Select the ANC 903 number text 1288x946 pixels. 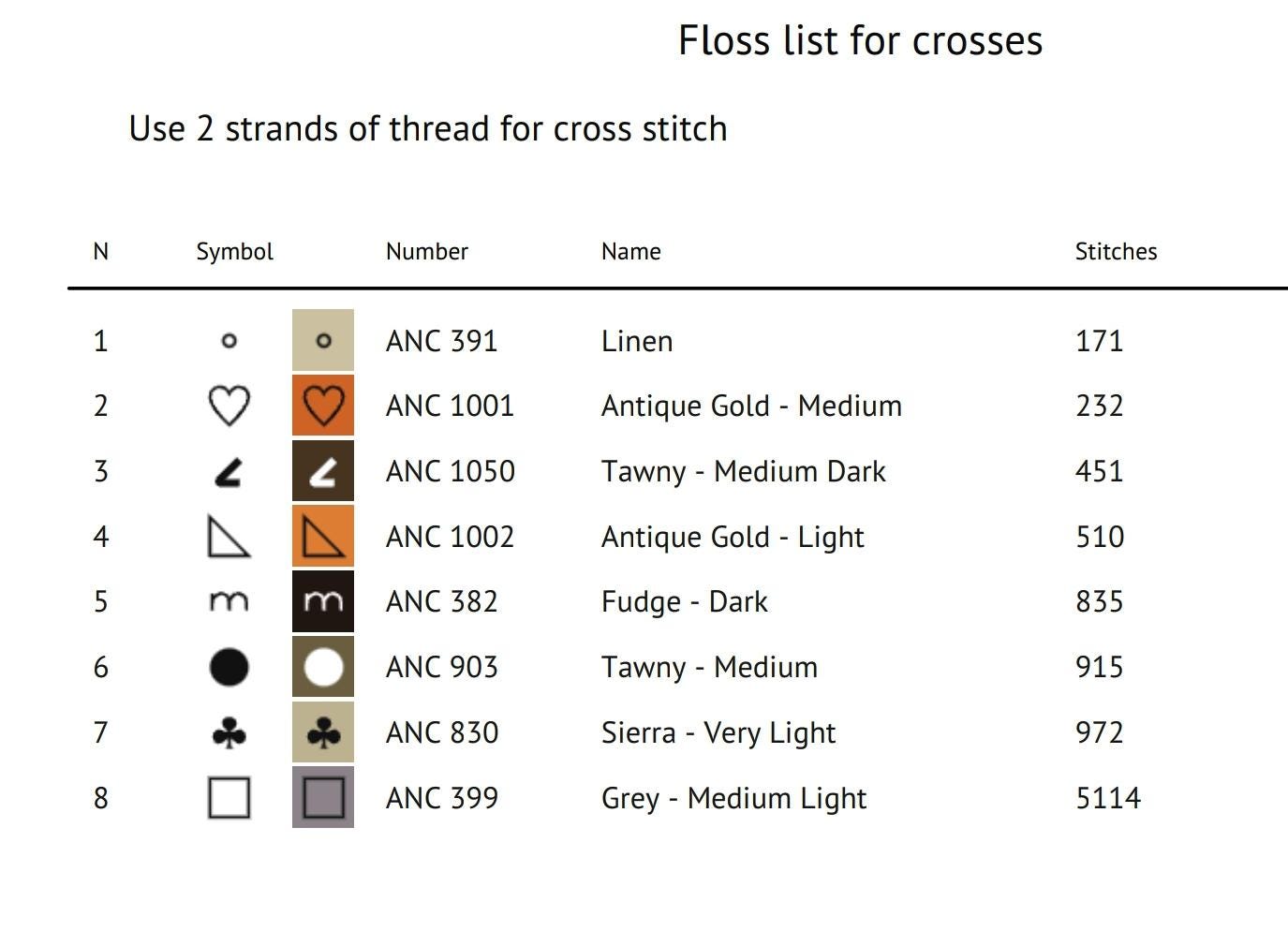coord(441,667)
